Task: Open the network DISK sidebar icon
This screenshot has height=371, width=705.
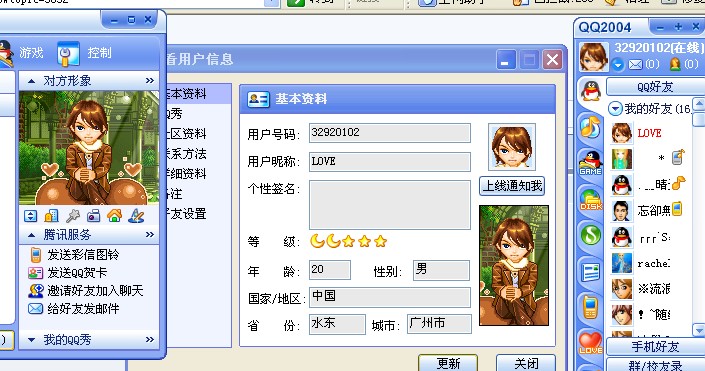Action: (x=590, y=200)
